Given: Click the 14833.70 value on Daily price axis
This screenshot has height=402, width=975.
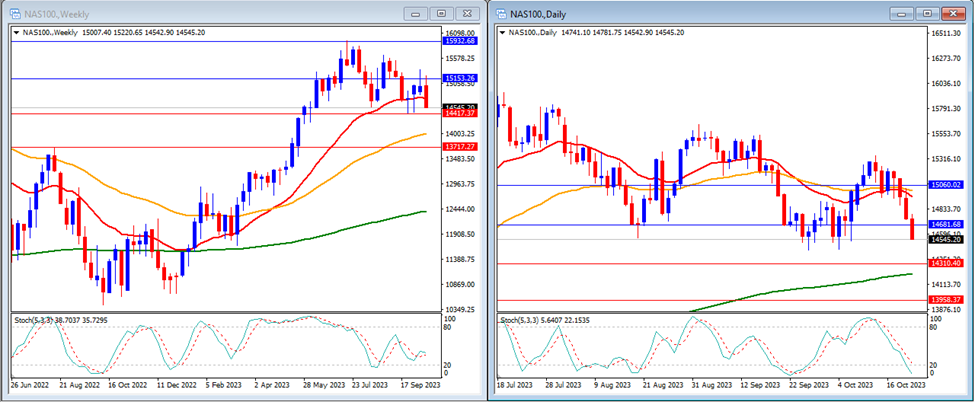Looking at the screenshot, I should point(946,209).
